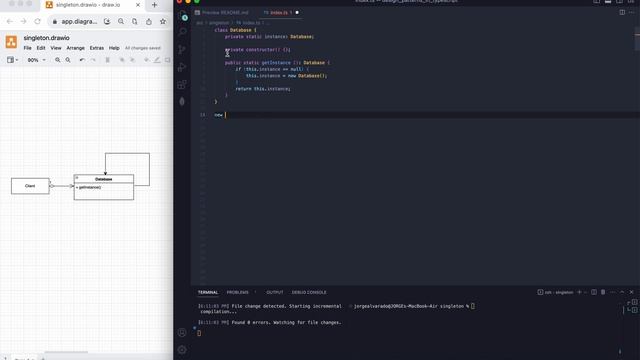This screenshot has width=640, height=360.
Task: Open the draw.io Extras menu
Action: 97,48
